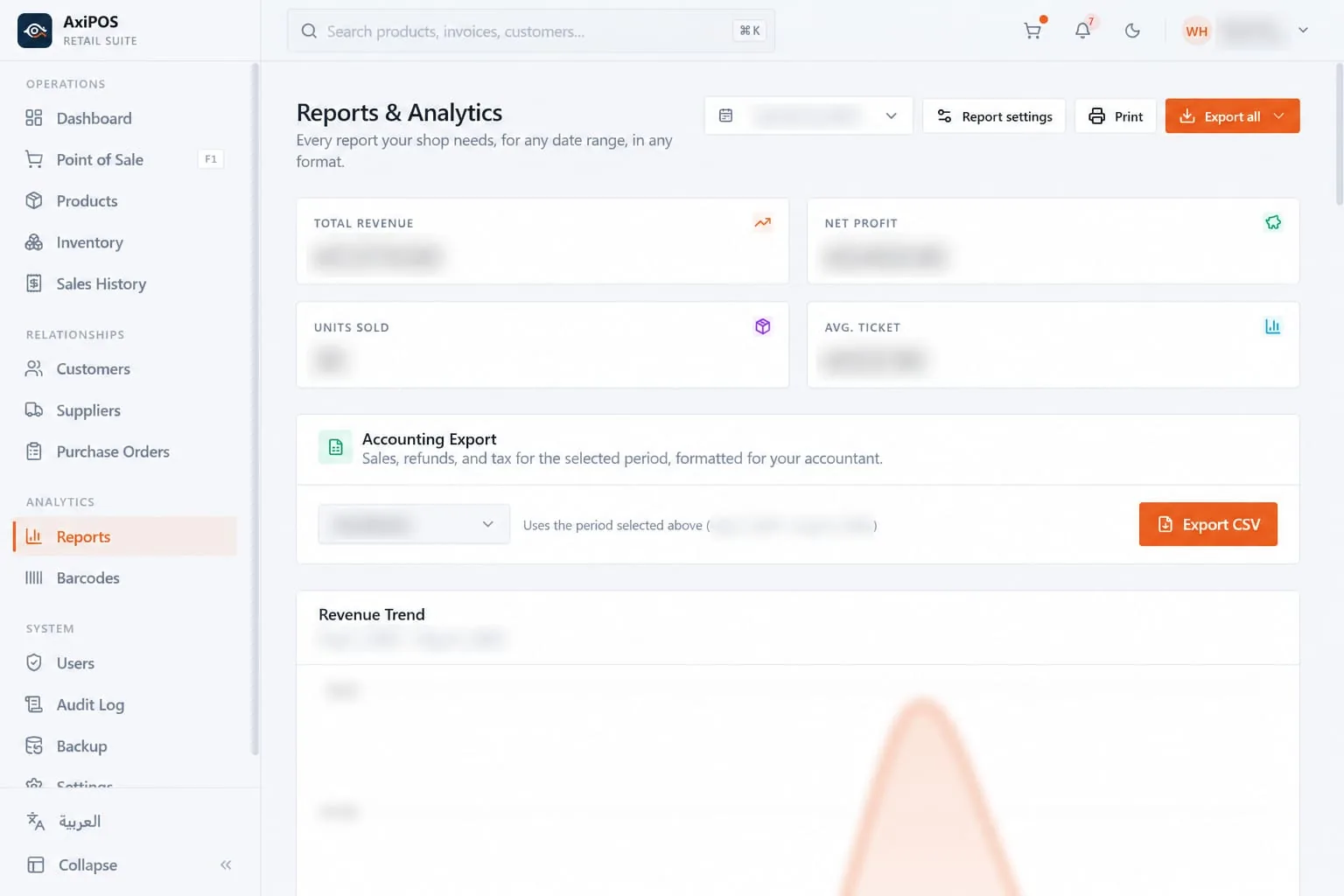The height and width of the screenshot is (896, 1344).
Task: Click the Units Sold box icon
Action: tap(763, 326)
